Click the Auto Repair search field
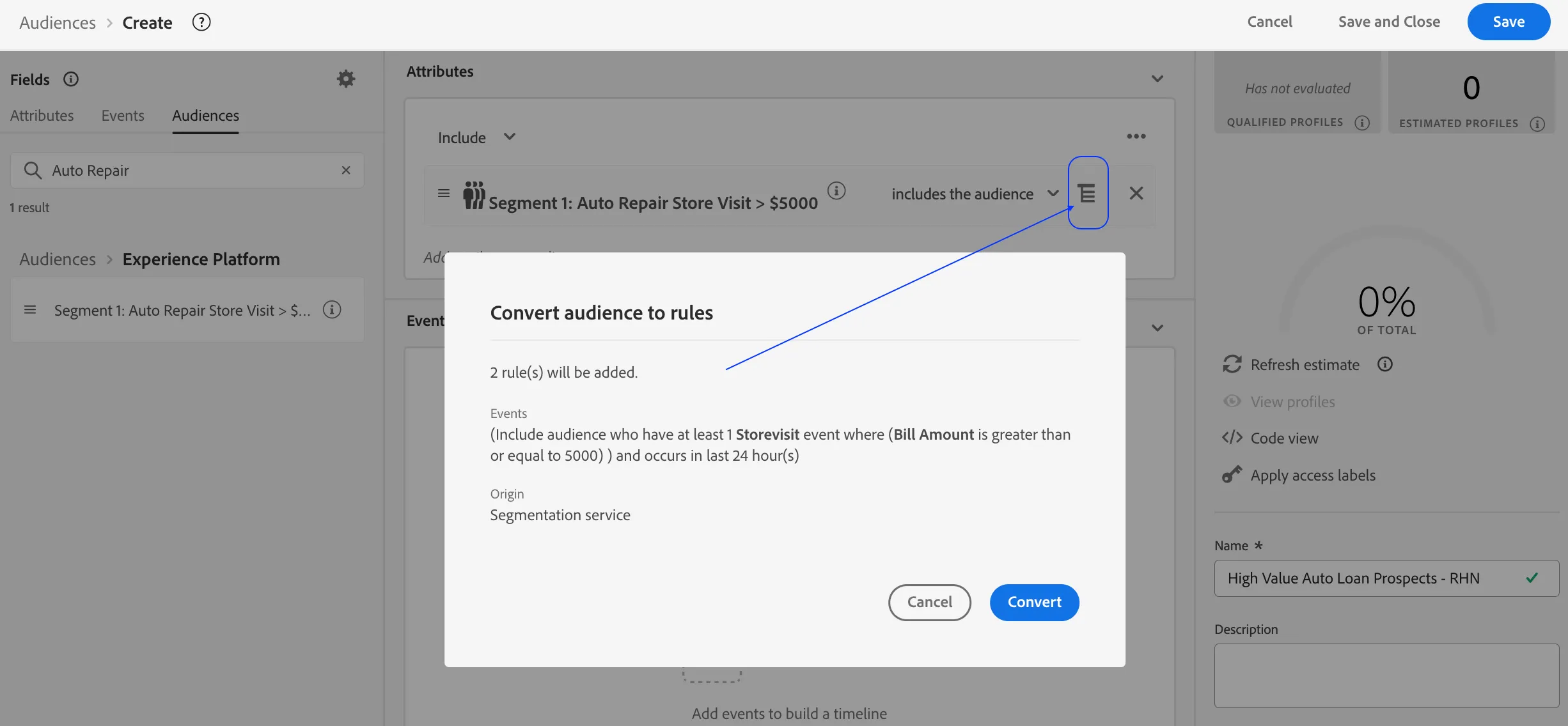1568x726 pixels. click(x=187, y=170)
